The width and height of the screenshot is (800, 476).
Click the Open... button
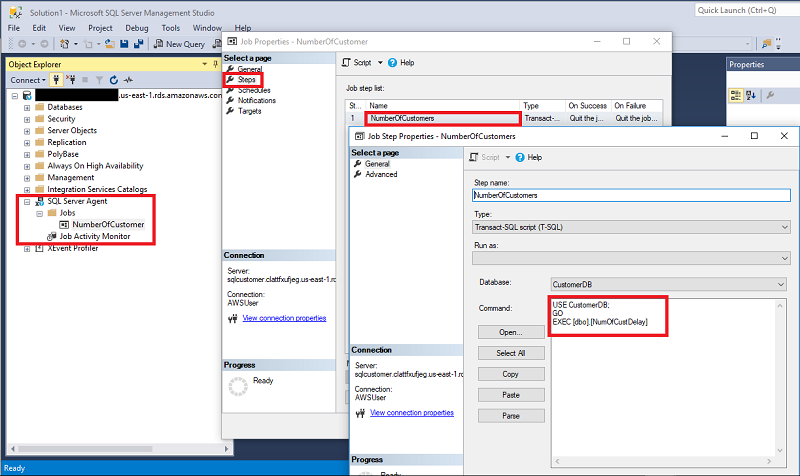(x=511, y=332)
